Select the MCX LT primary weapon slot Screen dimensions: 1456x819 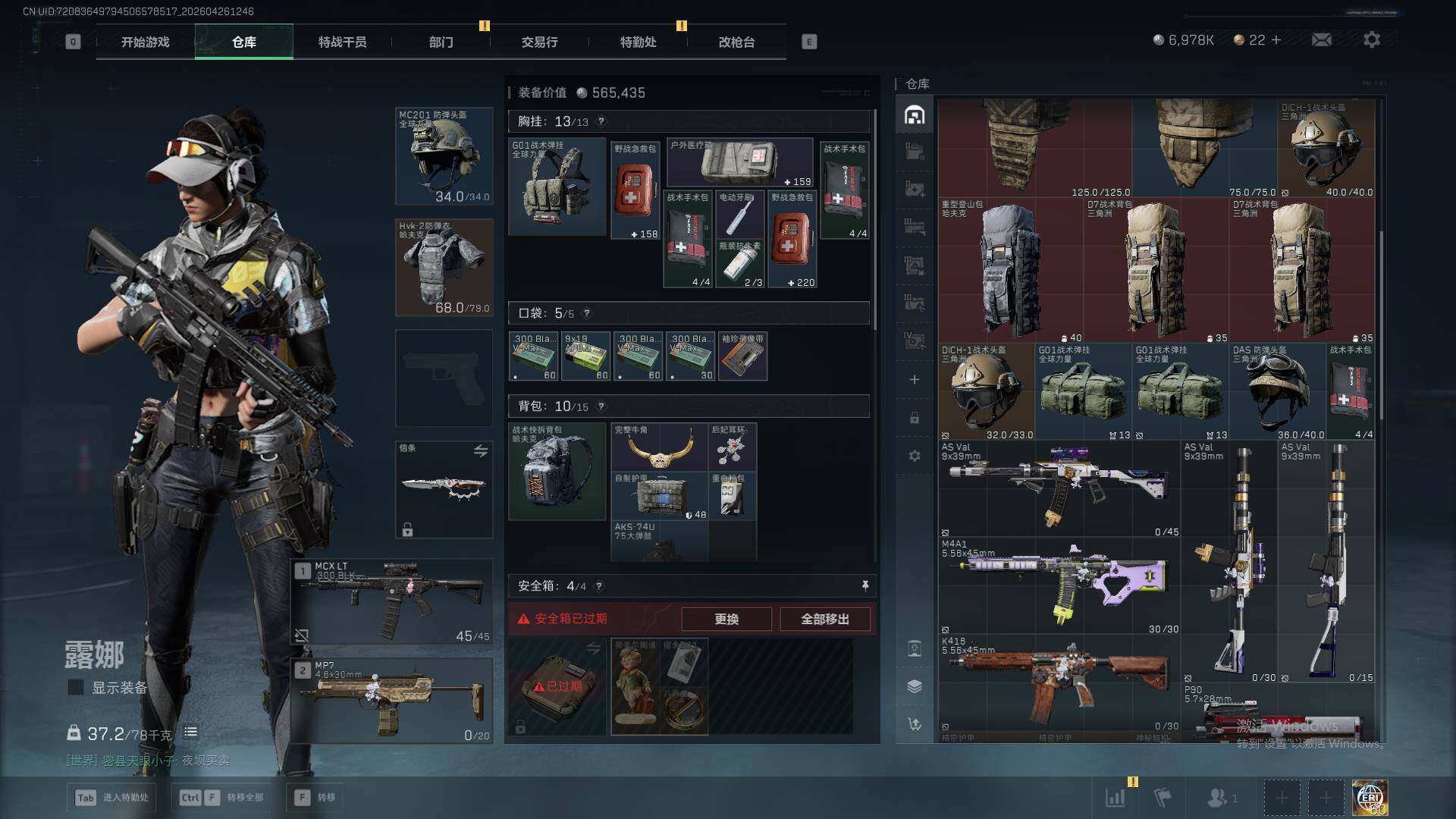pyautogui.click(x=393, y=601)
